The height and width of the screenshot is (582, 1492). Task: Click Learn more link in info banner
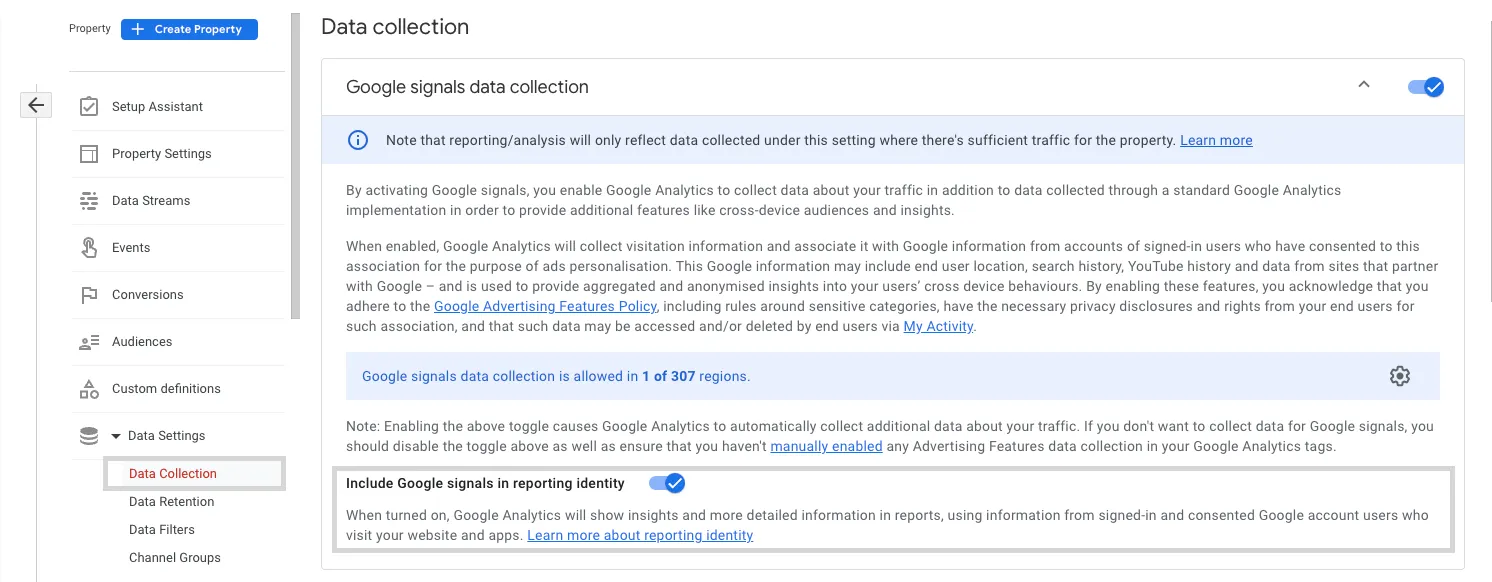pyautogui.click(x=1216, y=140)
